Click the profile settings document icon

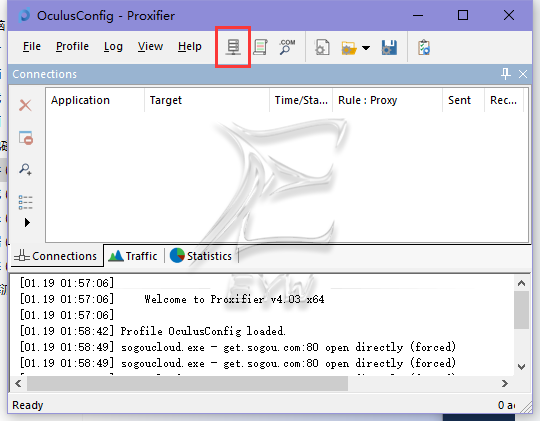[322, 47]
